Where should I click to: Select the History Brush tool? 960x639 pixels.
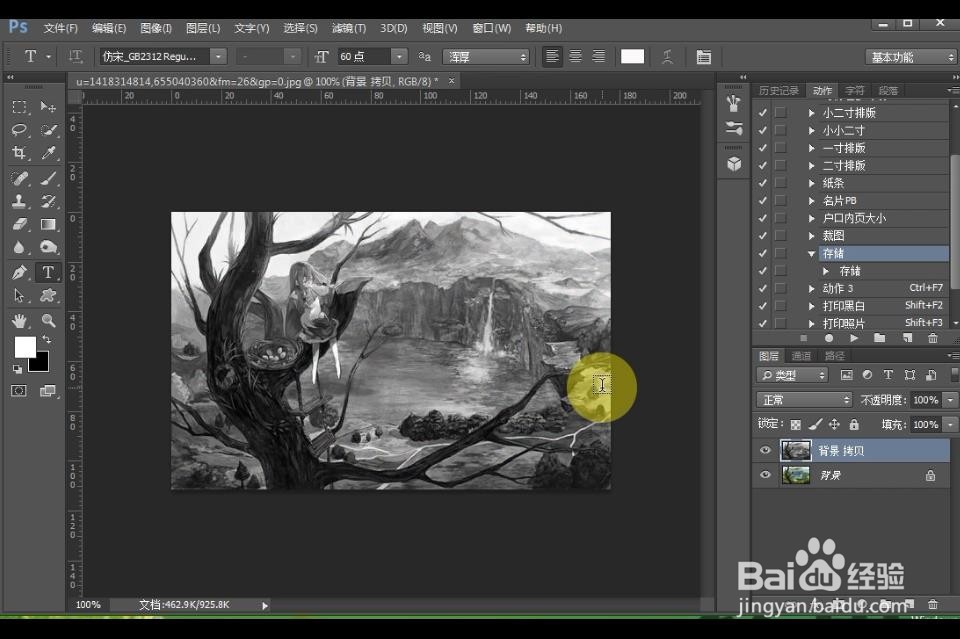point(48,201)
